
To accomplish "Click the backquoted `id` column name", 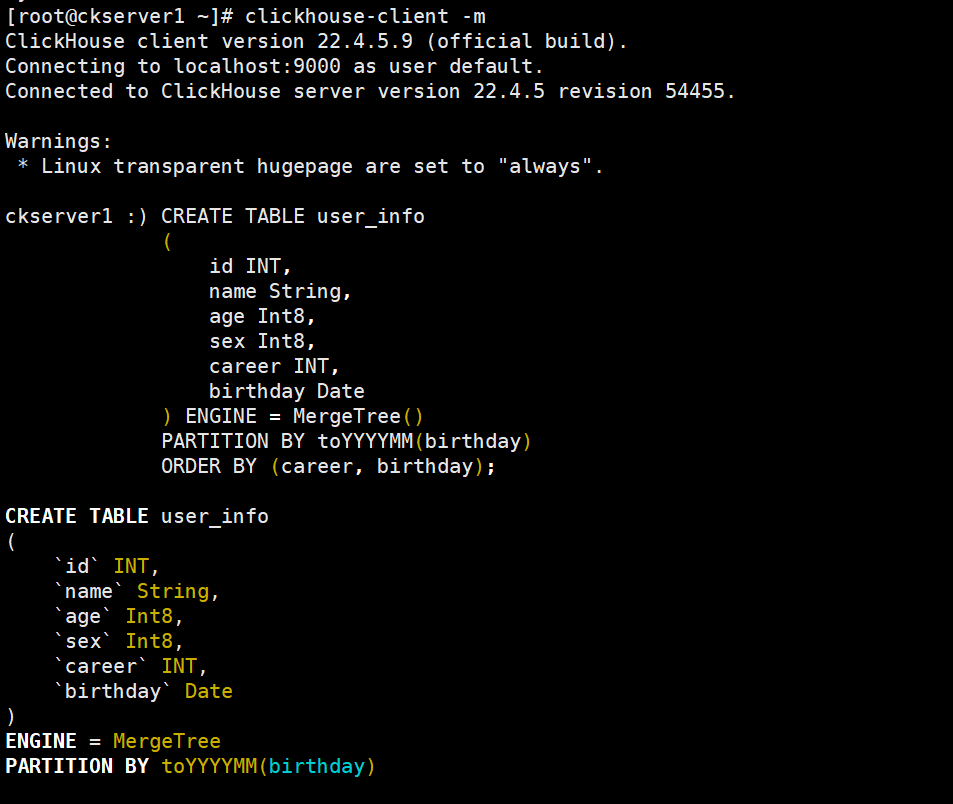I will tap(77, 566).
